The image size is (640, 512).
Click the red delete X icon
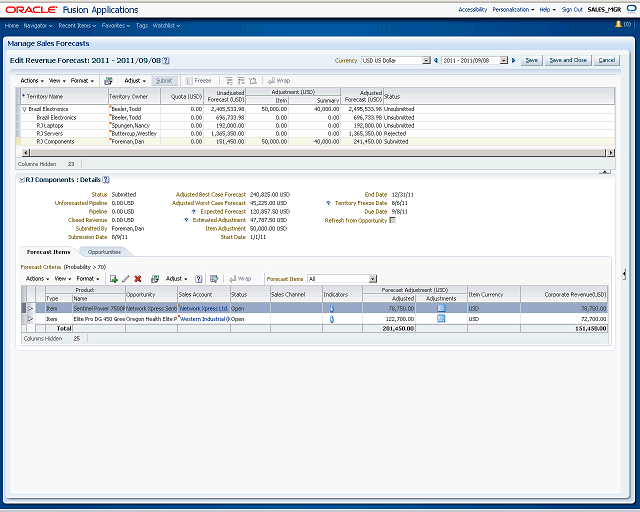tap(138, 279)
